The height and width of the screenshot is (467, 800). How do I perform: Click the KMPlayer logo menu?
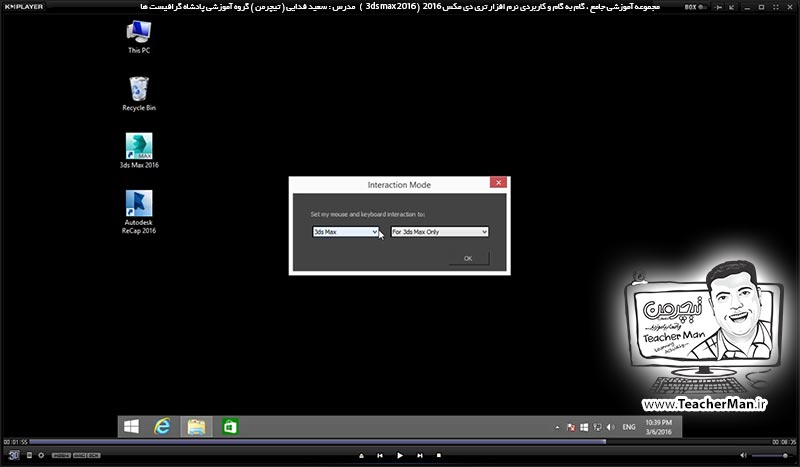pyautogui.click(x=24, y=7)
